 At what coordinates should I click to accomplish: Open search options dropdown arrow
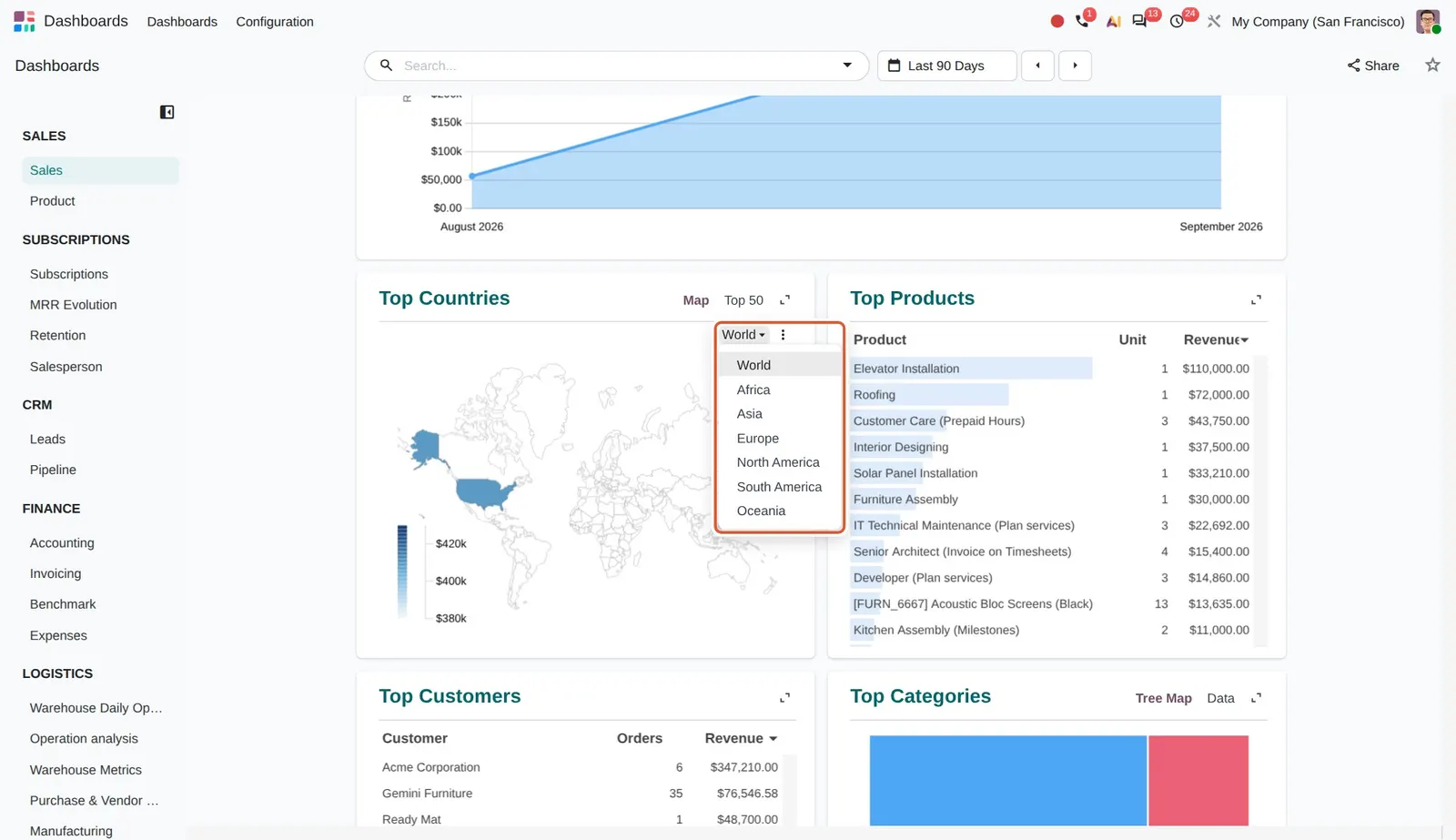[847, 66]
